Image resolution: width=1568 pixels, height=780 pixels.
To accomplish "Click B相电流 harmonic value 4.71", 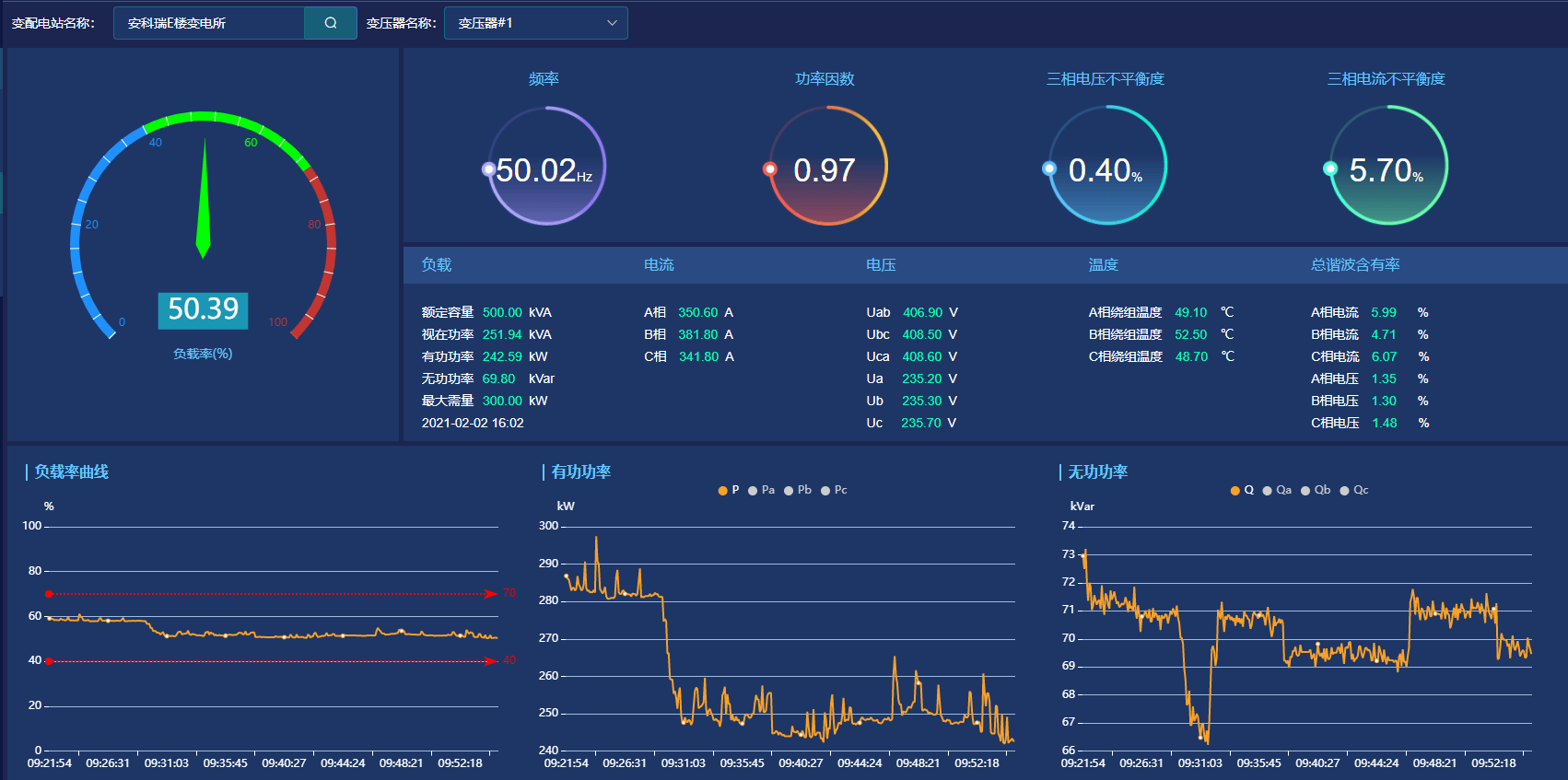I will pos(1384,335).
